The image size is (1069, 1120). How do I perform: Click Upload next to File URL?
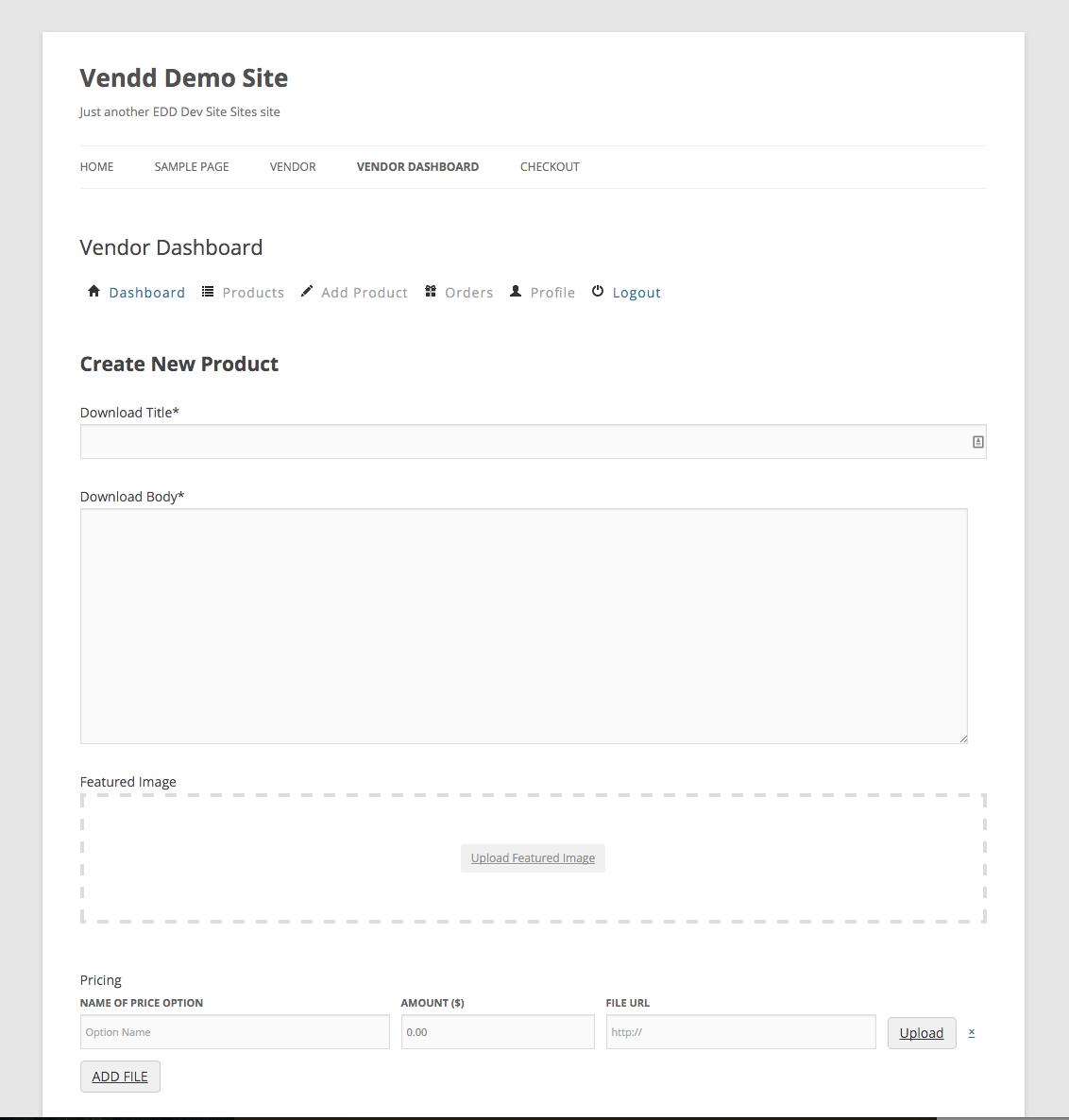point(922,1033)
